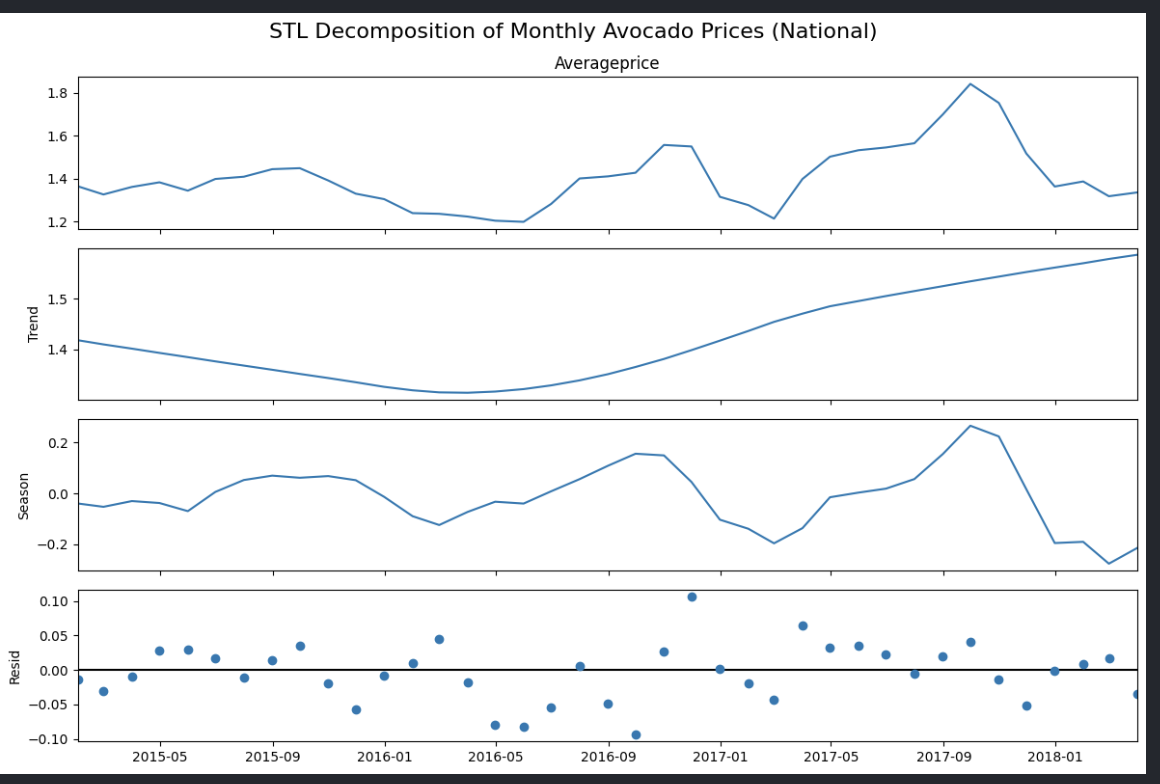Click the 2017-09 x-axis tick label
The height and width of the screenshot is (784, 1160).
point(944,756)
